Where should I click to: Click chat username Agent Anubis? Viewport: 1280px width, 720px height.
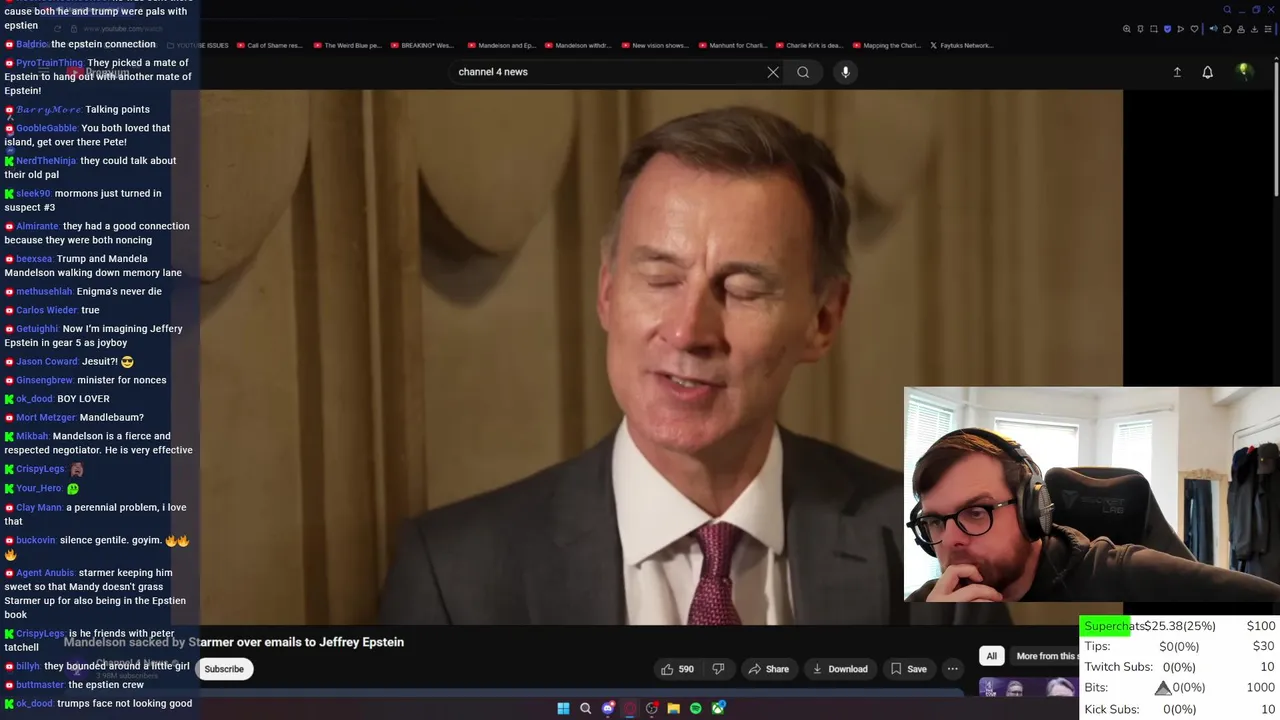point(45,573)
